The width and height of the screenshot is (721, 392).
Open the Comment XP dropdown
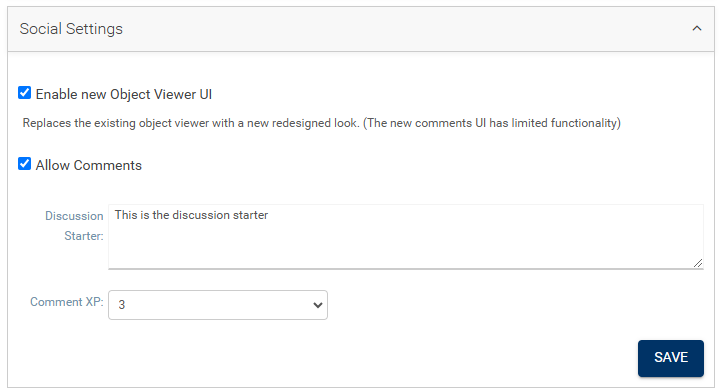click(x=218, y=305)
